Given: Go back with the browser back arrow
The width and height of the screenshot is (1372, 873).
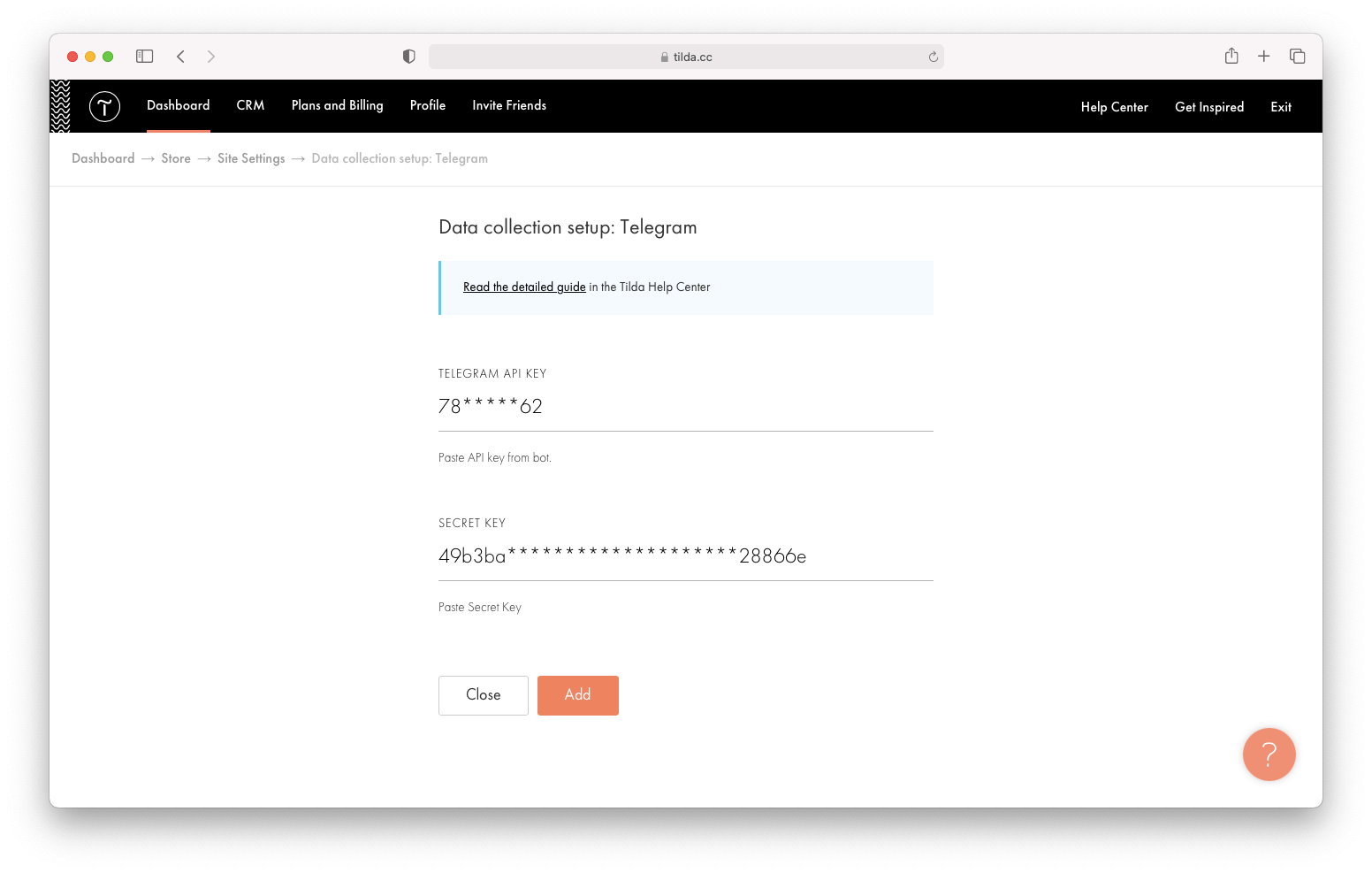Looking at the screenshot, I should point(180,57).
